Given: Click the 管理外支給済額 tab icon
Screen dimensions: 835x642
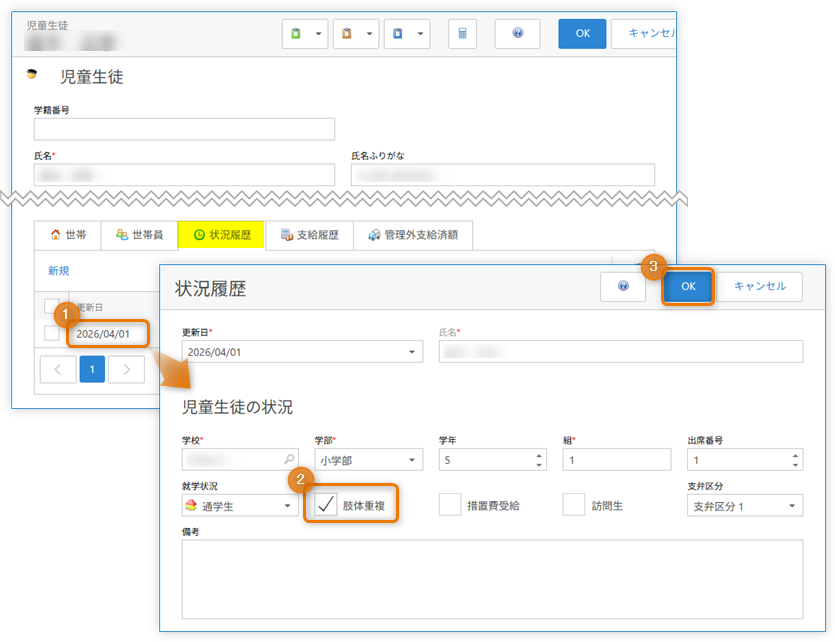Looking at the screenshot, I should pos(374,235).
